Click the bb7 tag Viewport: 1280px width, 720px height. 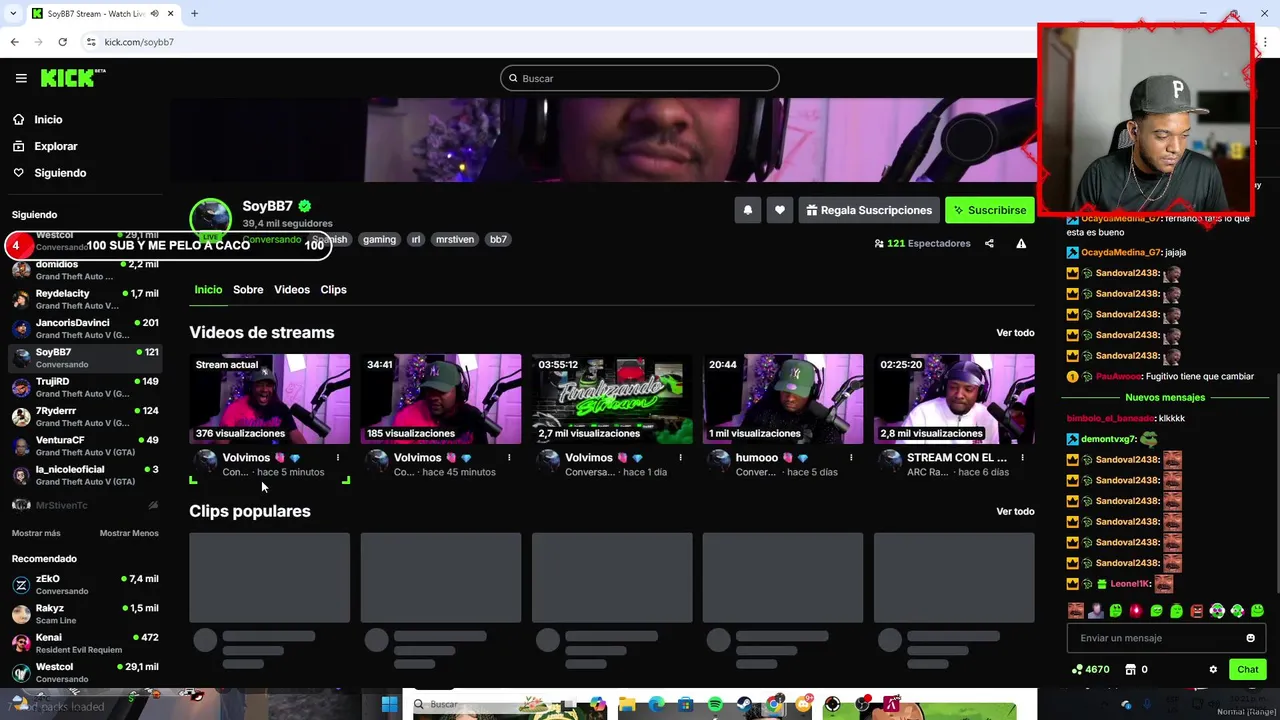click(498, 239)
